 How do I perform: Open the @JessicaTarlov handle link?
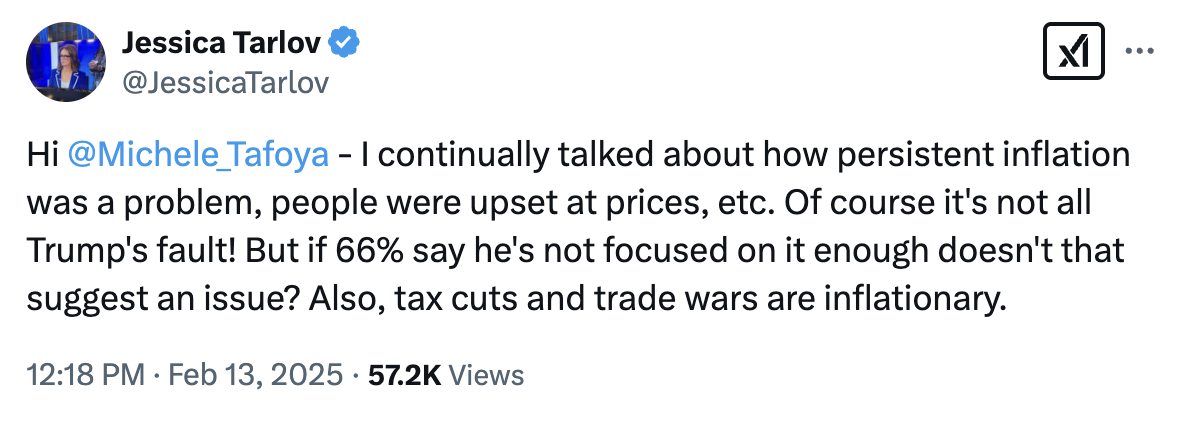224,81
